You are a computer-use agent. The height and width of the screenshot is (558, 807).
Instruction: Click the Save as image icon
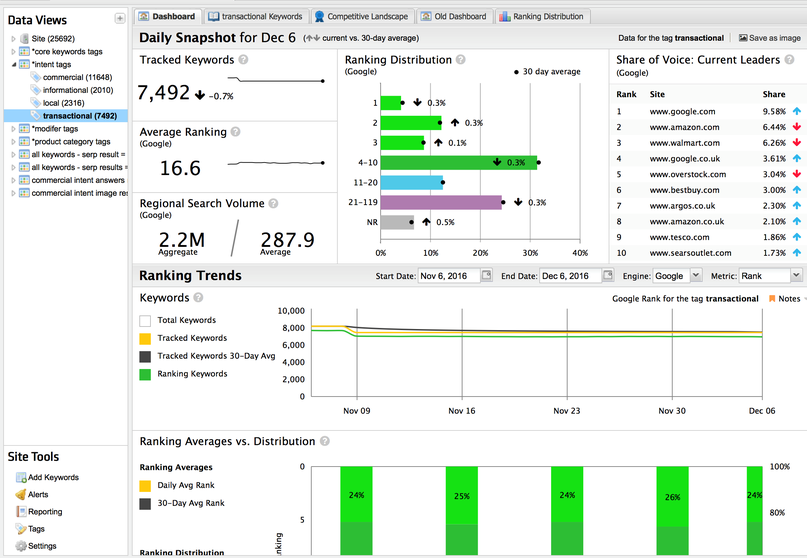point(743,38)
